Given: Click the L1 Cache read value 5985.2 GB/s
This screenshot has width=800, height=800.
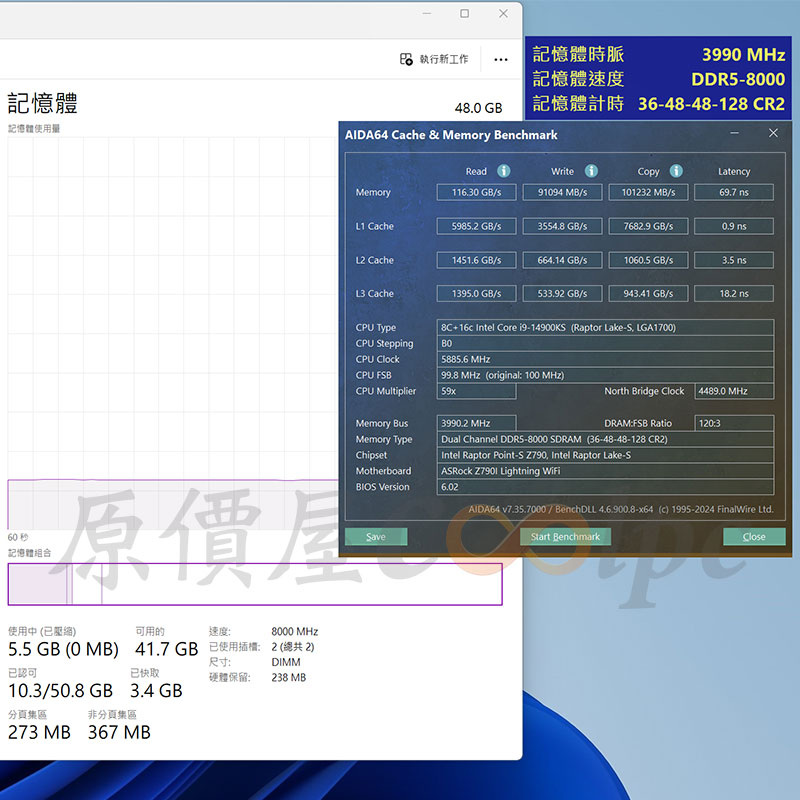Looking at the screenshot, I should coord(477,226).
